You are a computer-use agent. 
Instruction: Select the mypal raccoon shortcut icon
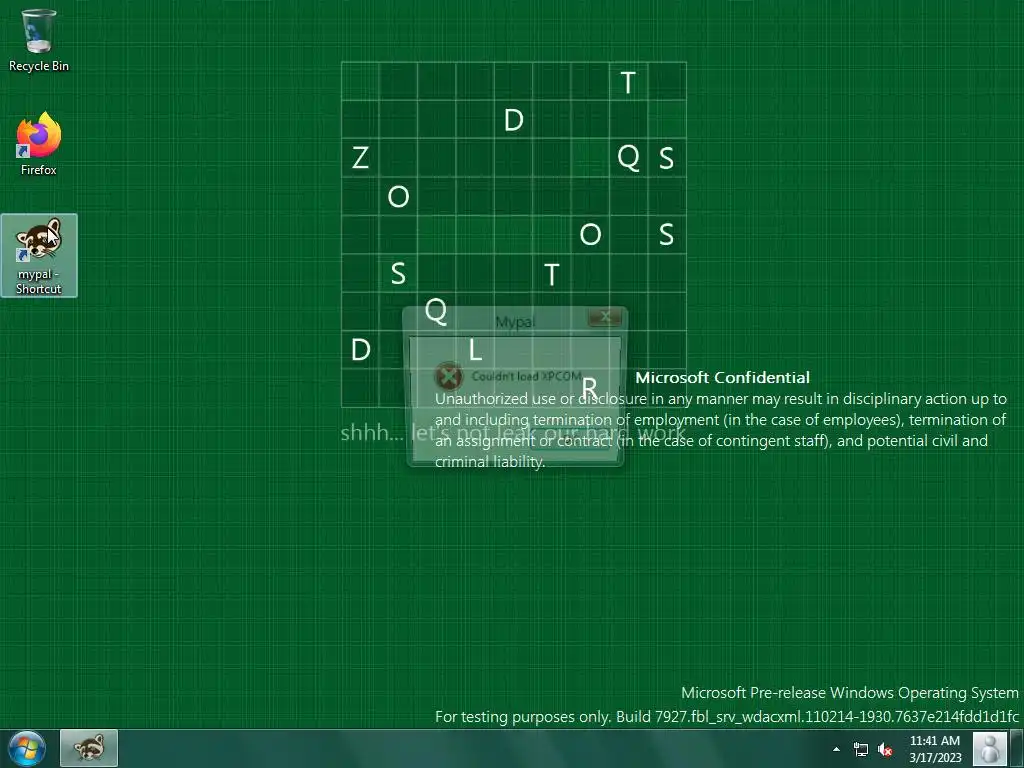point(39,255)
